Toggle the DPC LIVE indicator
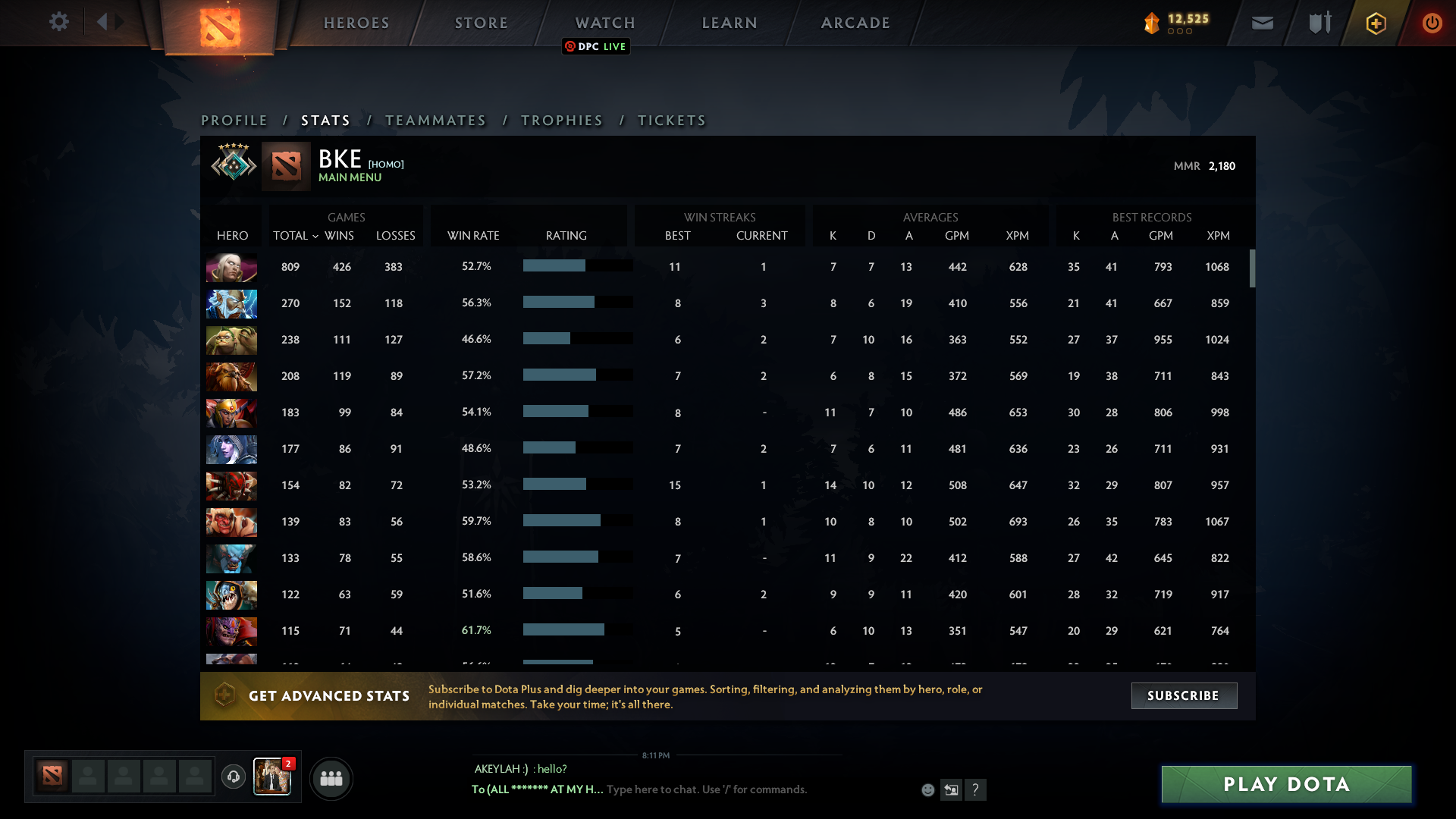The image size is (1456, 819). [596, 46]
